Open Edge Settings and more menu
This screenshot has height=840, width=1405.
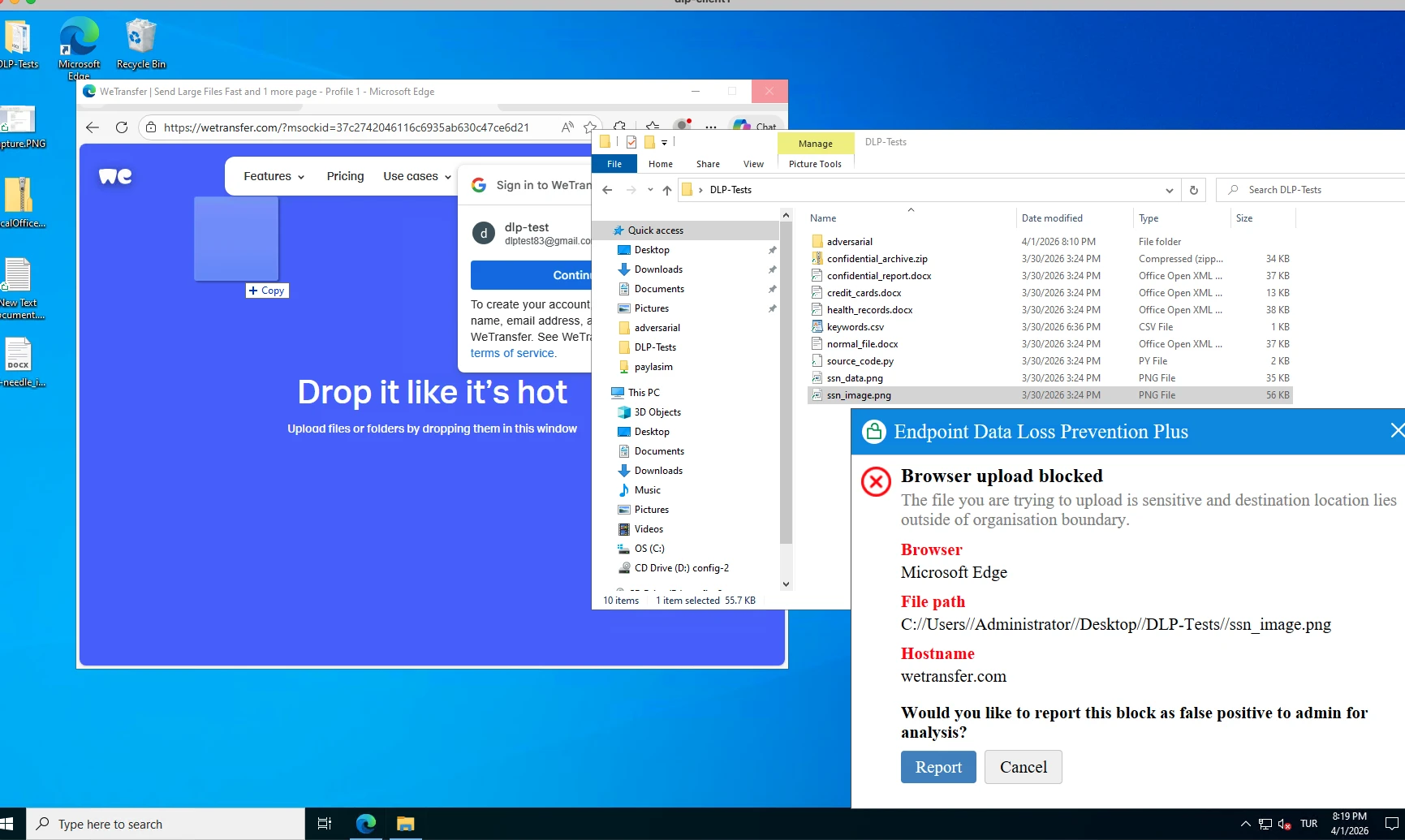click(x=711, y=127)
